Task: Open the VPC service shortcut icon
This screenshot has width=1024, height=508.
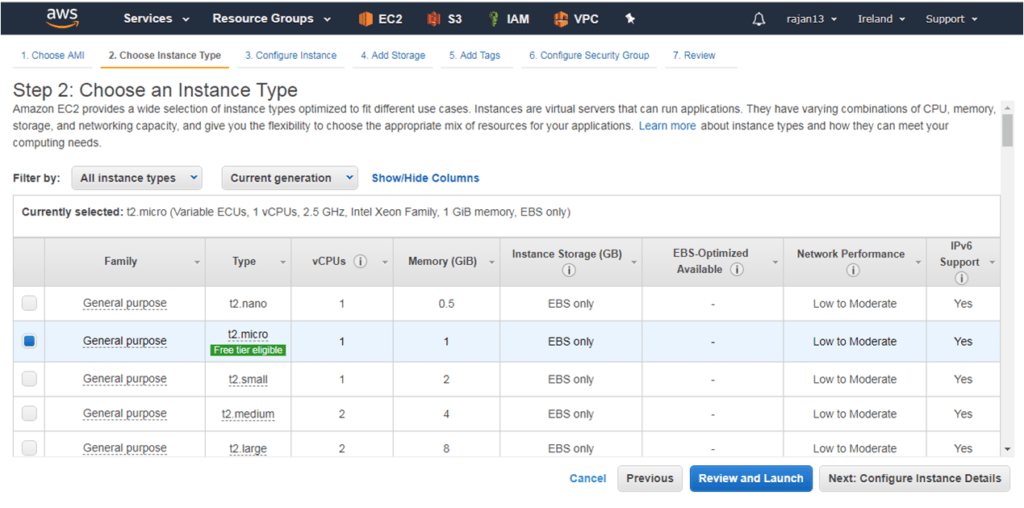Action: 560,19
